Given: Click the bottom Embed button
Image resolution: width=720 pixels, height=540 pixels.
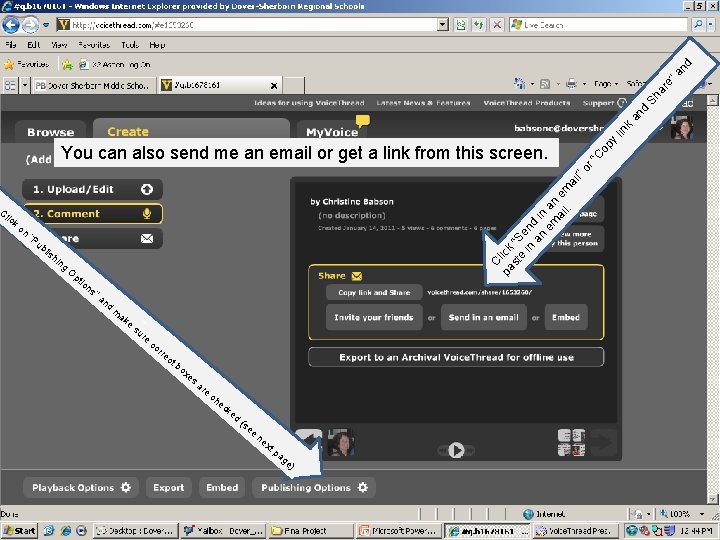Looking at the screenshot, I should 222,487.
